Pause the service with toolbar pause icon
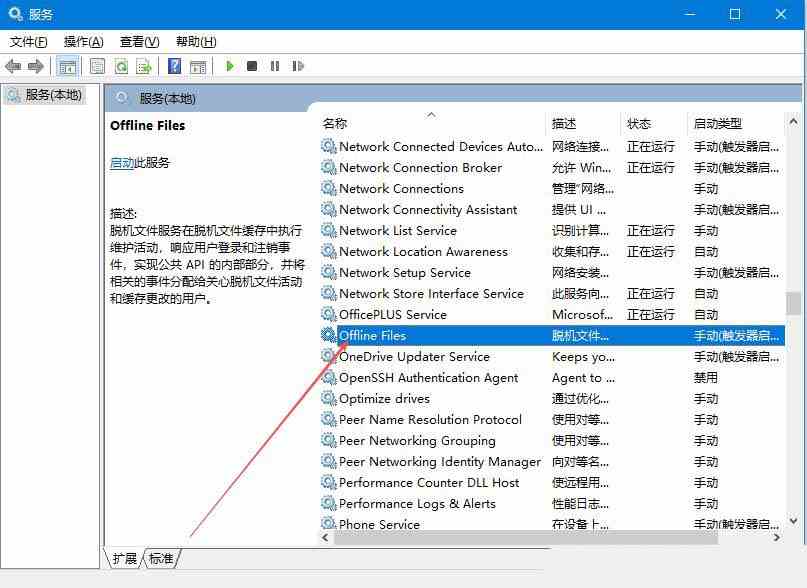 276,66
